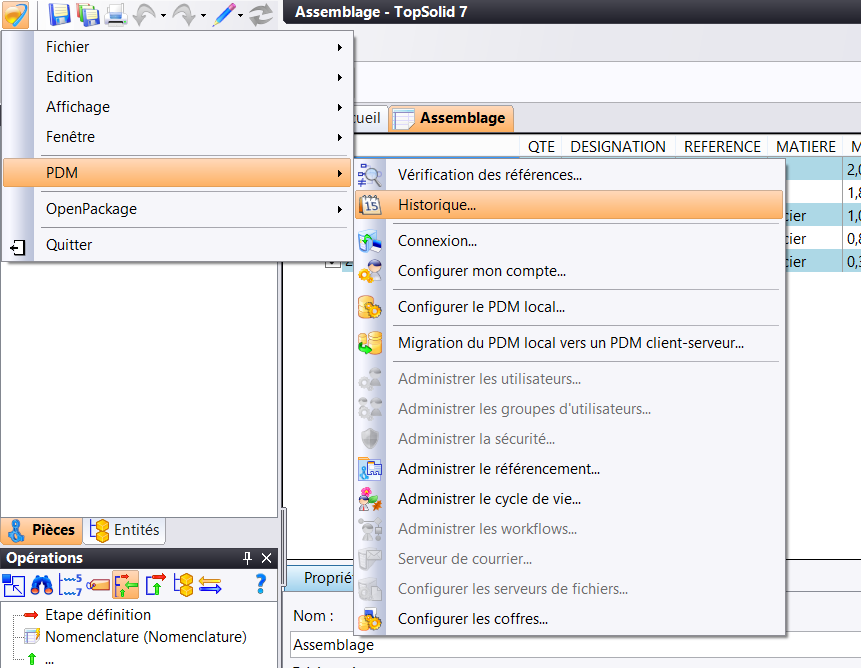Open Configurer mon compte
The width and height of the screenshot is (861, 668).
point(569,271)
